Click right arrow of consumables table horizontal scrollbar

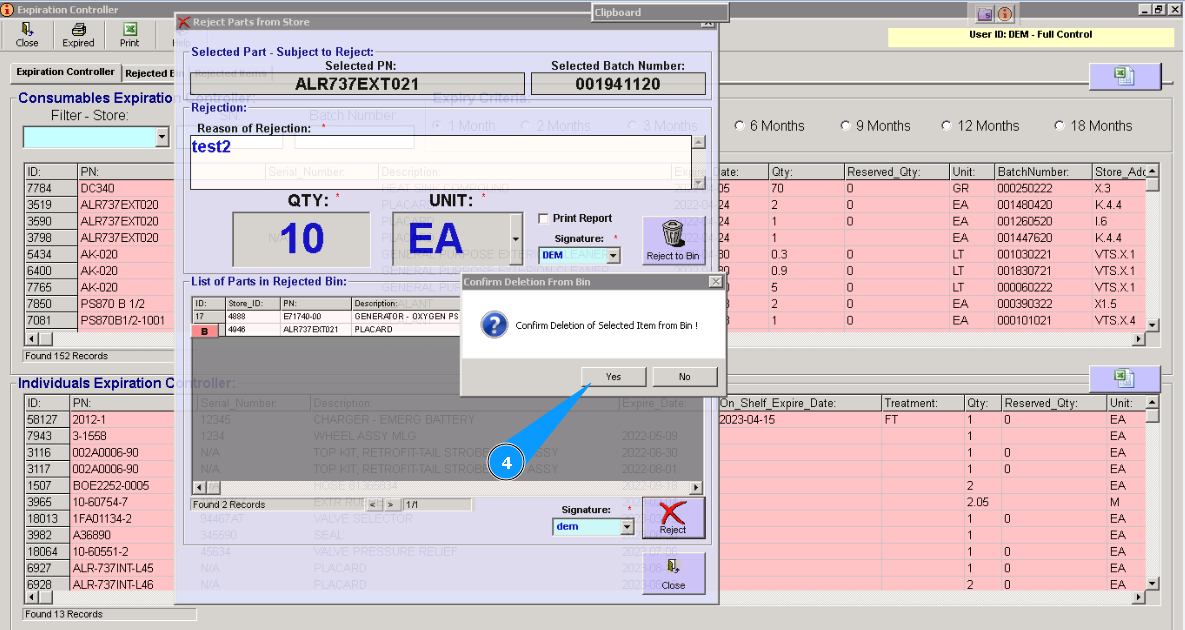tap(1139, 339)
